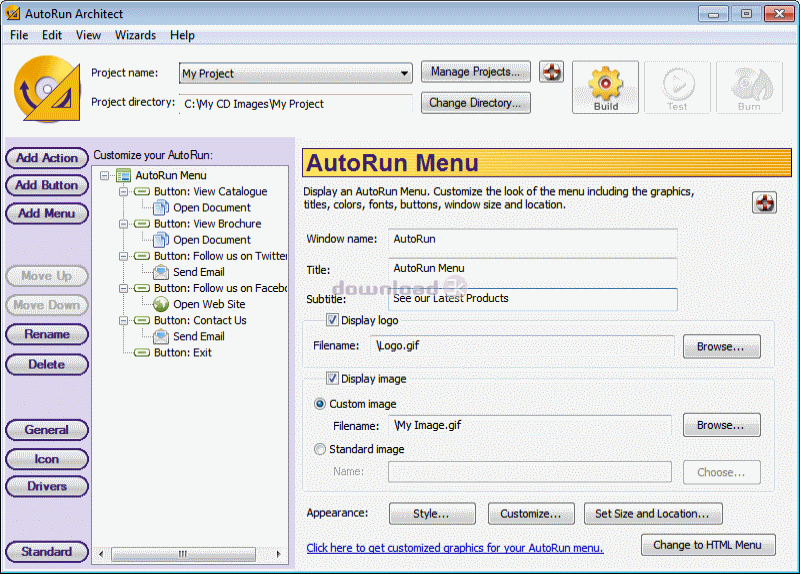Click the Add Action button
The image size is (800, 574).
47,158
